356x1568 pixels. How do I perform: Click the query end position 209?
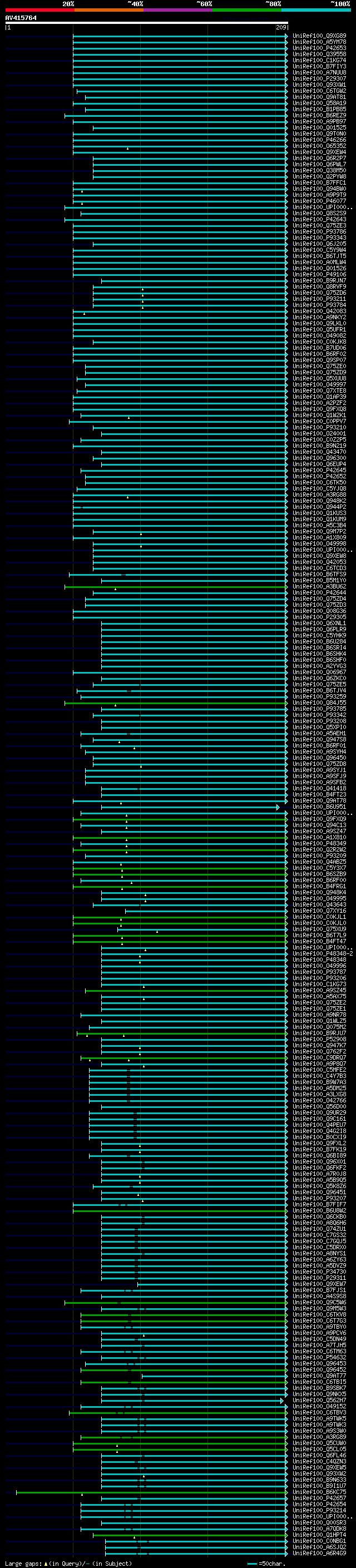pos(281,27)
